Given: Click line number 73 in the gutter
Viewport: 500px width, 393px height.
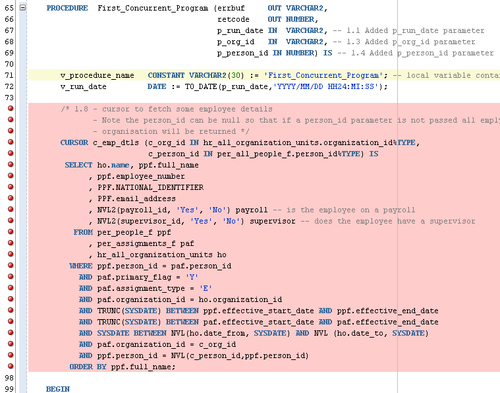Looking at the screenshot, I should [x=9, y=98].
